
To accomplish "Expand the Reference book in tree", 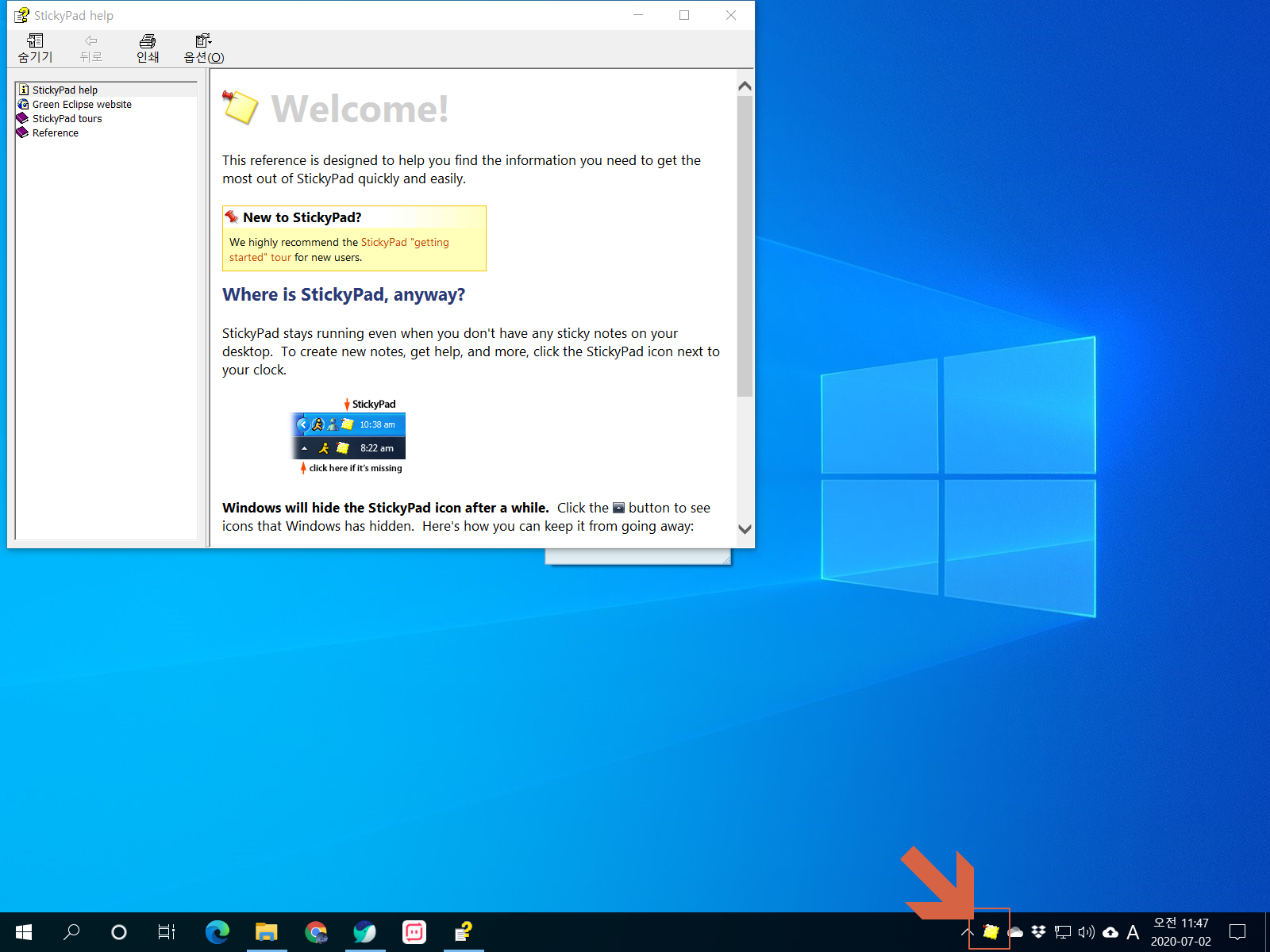I will (x=48, y=132).
